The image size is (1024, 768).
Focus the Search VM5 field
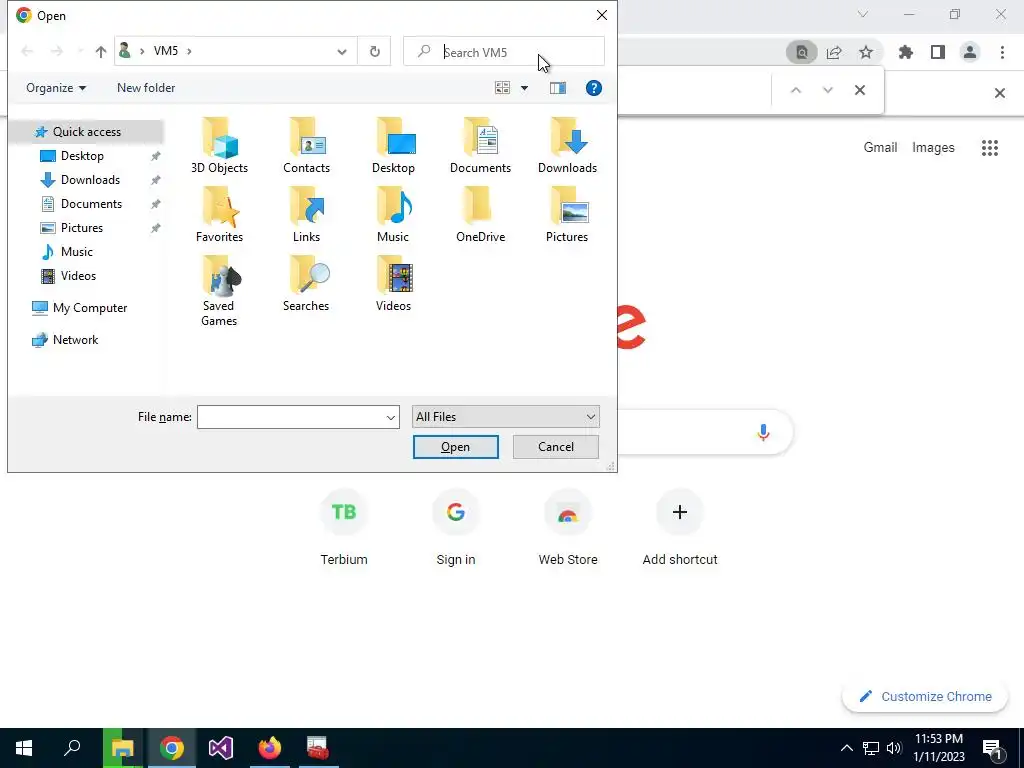(x=504, y=52)
